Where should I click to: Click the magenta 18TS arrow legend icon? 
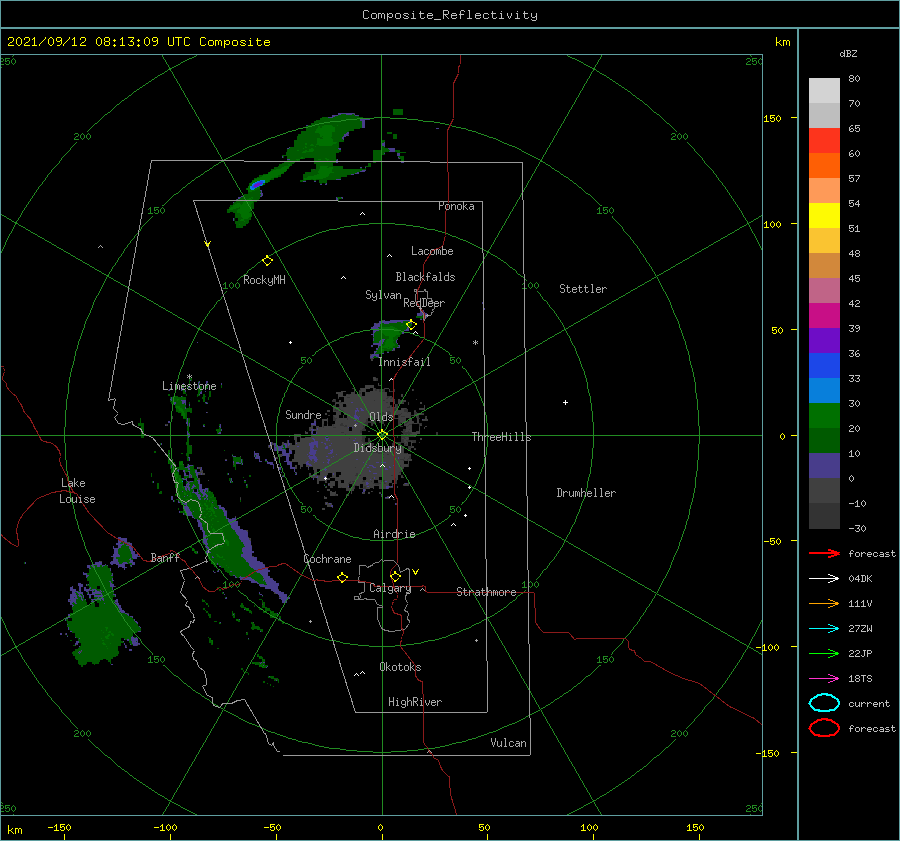pos(824,679)
